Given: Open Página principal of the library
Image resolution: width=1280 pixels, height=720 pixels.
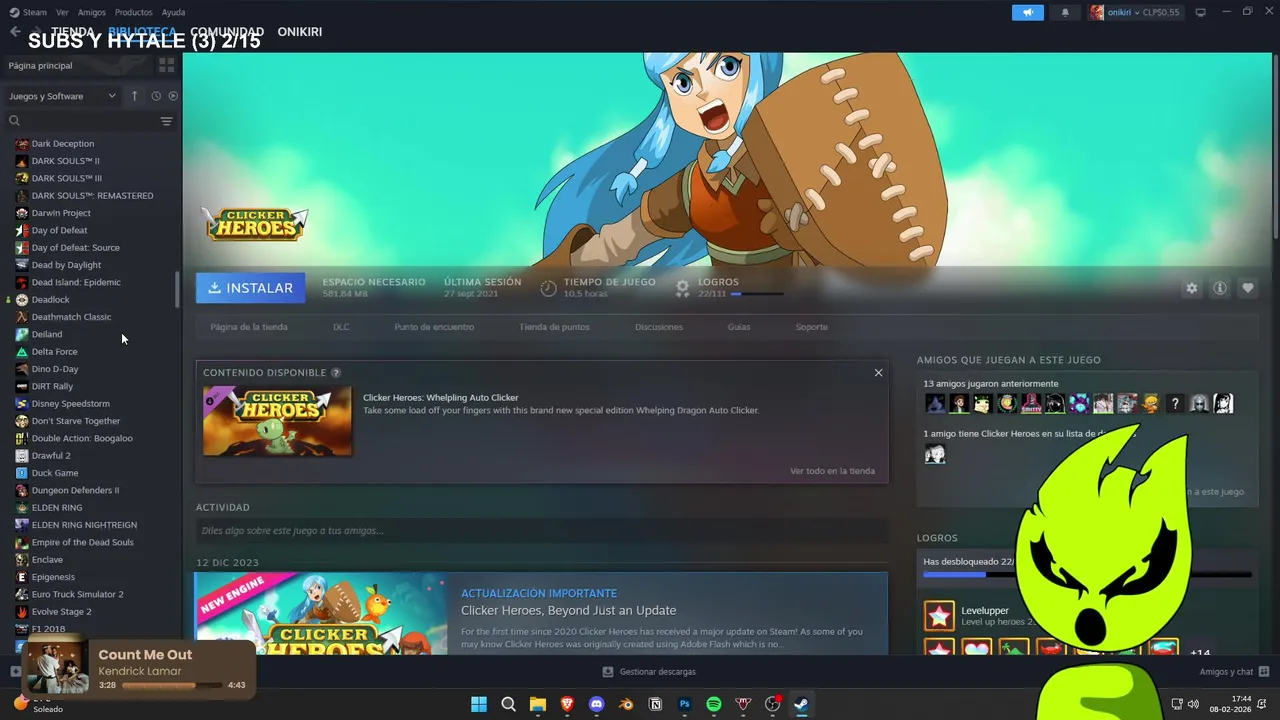Looking at the screenshot, I should [x=40, y=65].
